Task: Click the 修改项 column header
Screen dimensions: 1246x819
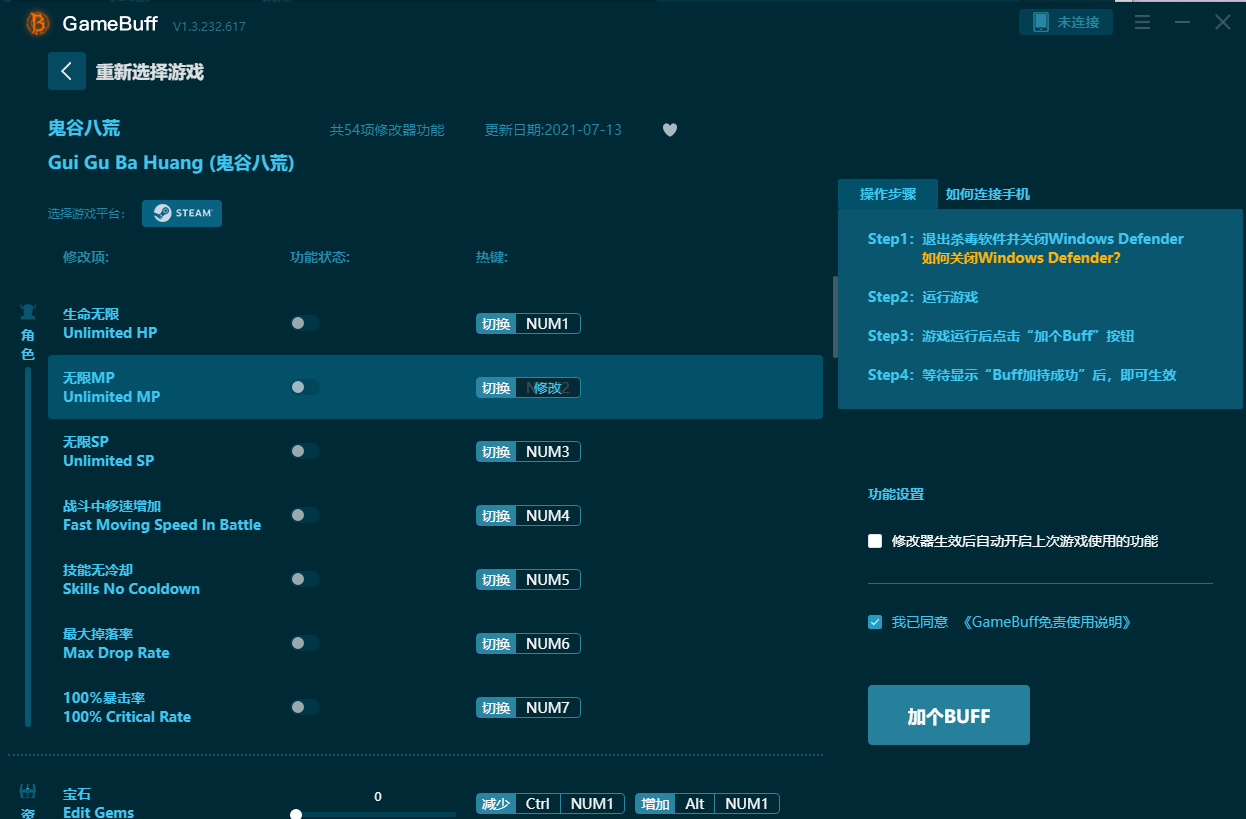Action: [86, 258]
